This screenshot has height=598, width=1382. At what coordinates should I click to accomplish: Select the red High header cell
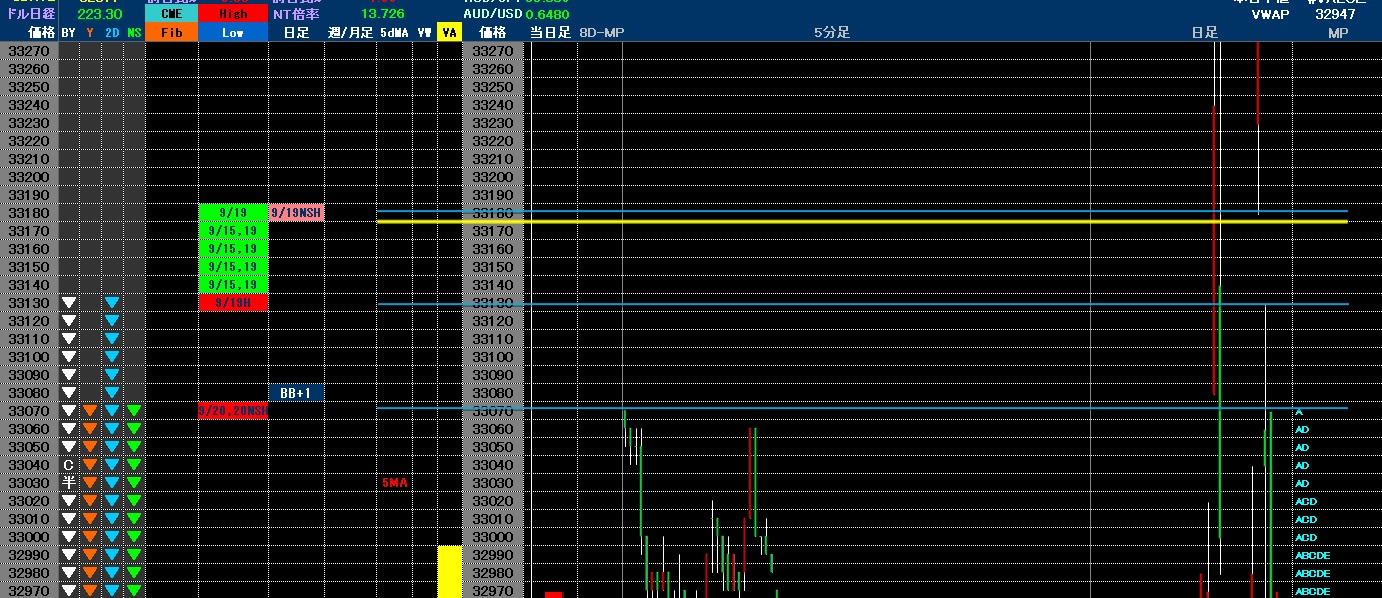[x=233, y=14]
